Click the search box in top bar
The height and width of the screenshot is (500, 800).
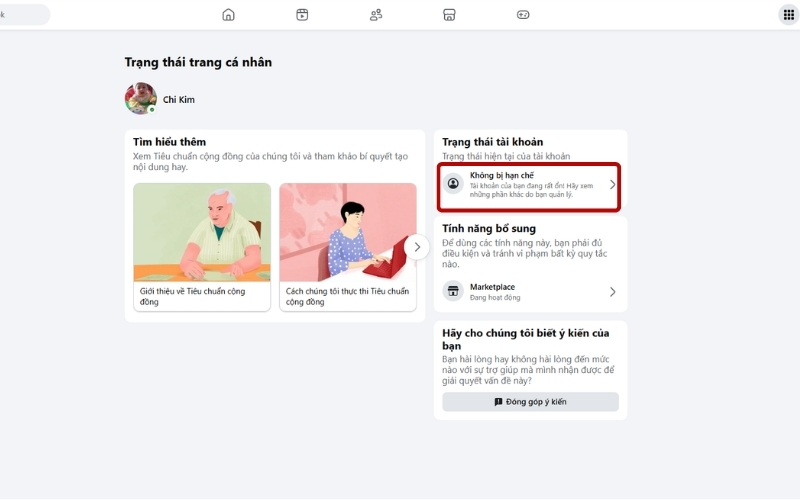[24, 15]
